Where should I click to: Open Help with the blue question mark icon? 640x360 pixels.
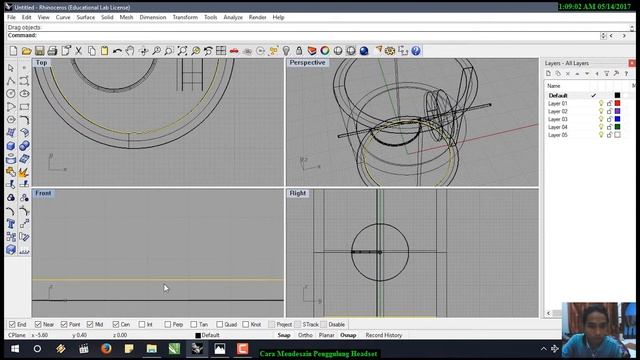(x=416, y=51)
